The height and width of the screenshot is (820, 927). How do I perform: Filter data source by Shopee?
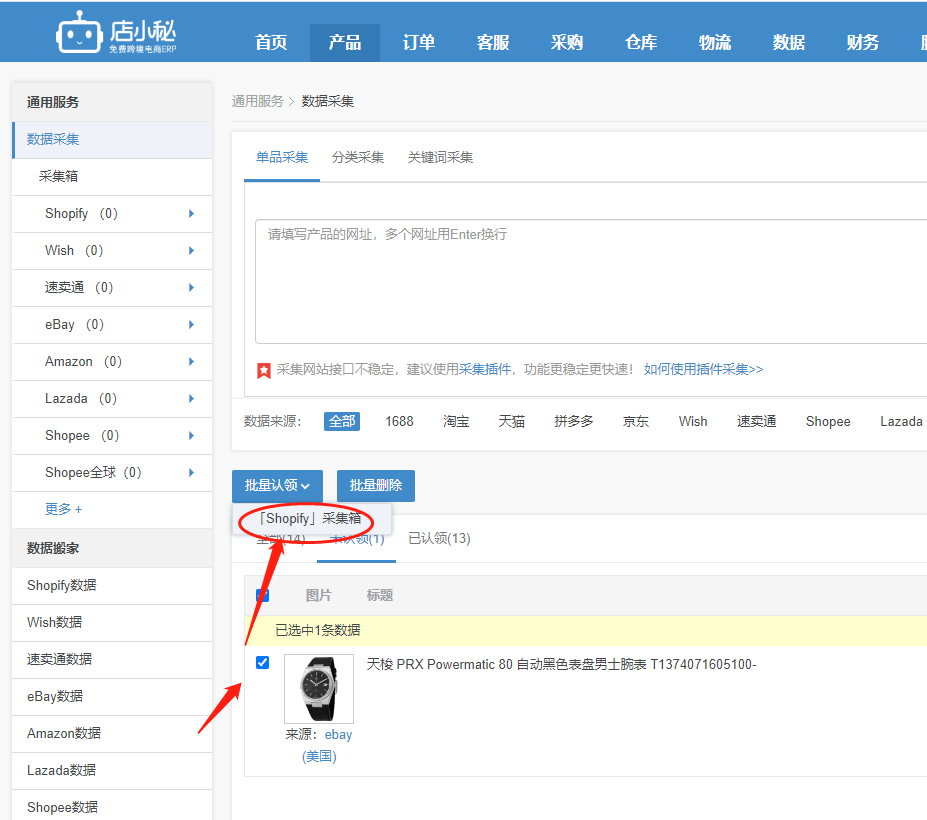pos(828,422)
